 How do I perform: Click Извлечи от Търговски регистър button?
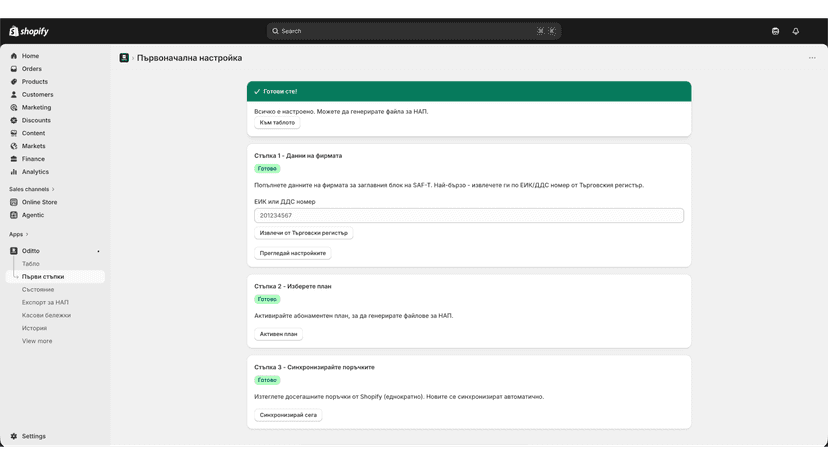point(304,233)
